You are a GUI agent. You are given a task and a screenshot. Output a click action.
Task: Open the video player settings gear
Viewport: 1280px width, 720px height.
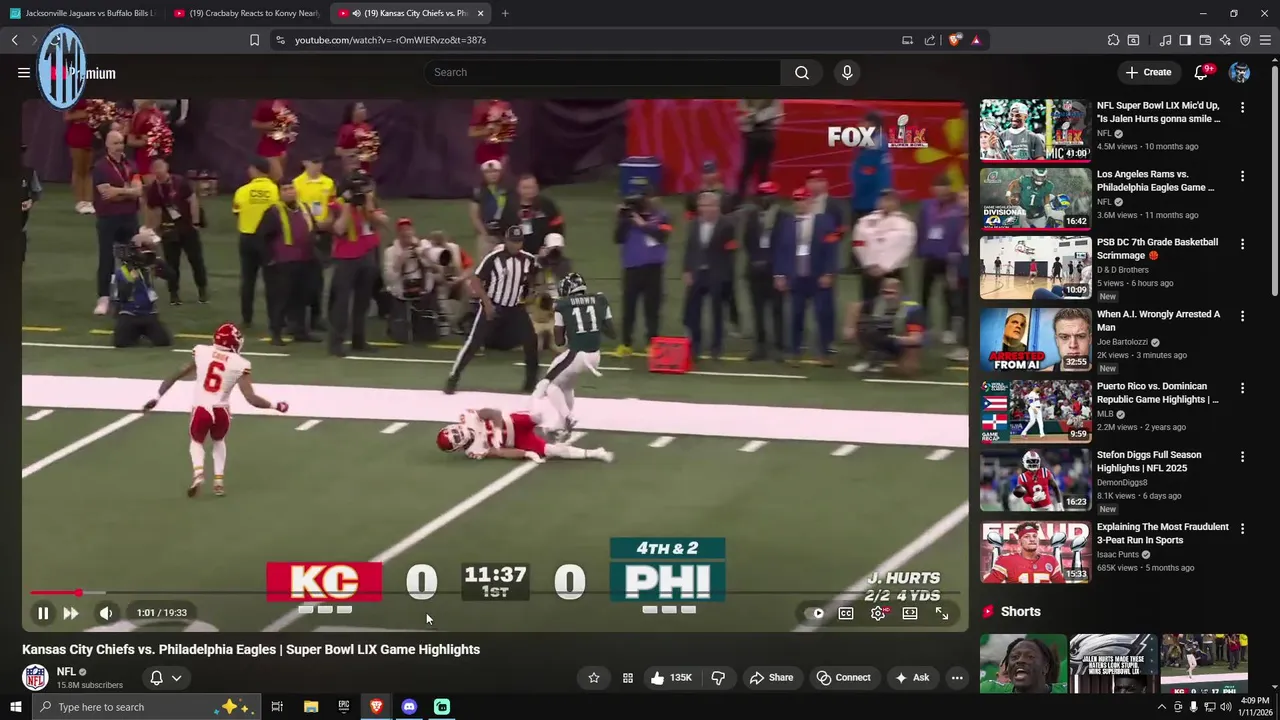click(x=878, y=613)
